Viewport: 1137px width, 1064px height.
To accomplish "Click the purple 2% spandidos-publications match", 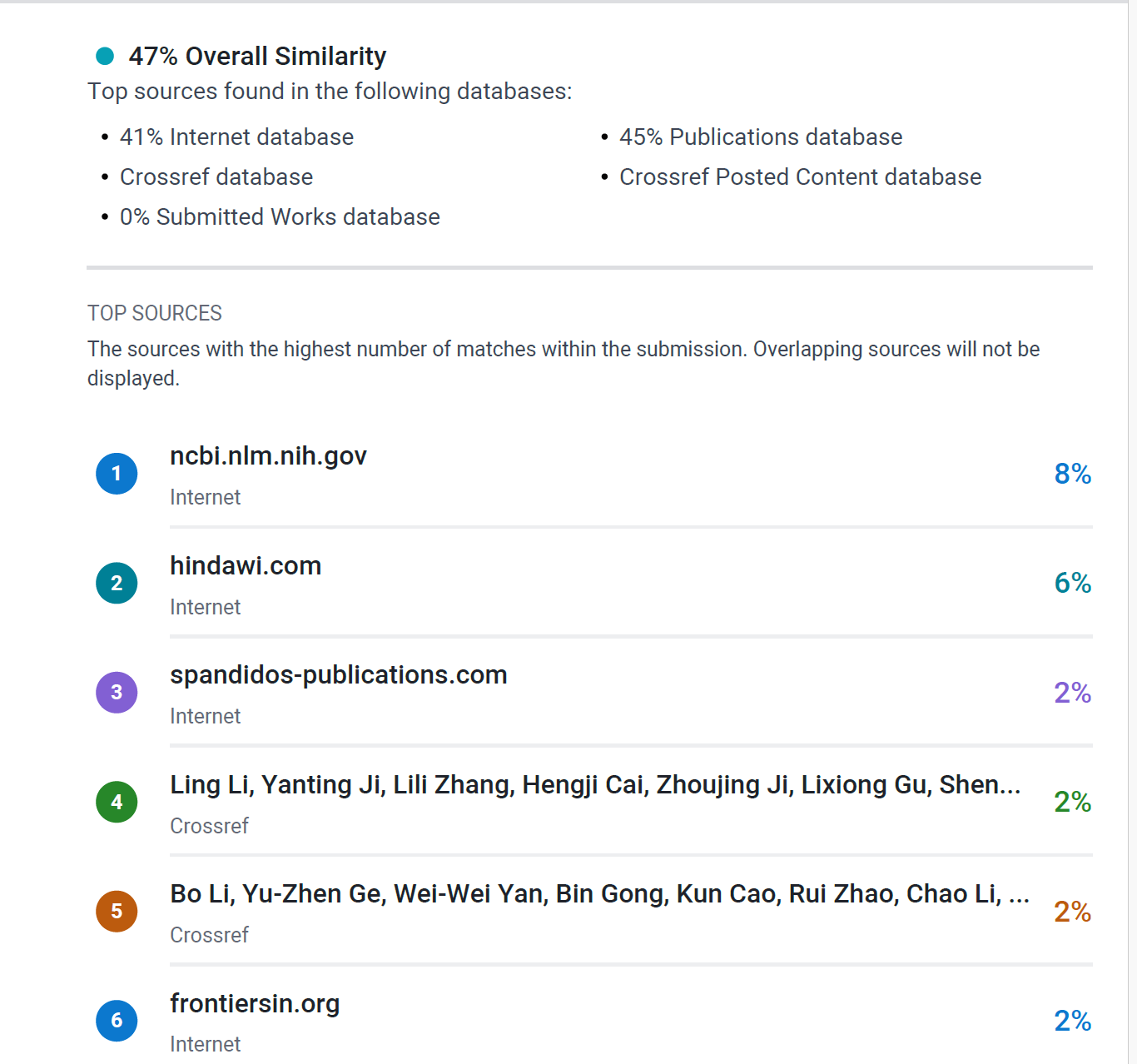I will [1073, 693].
